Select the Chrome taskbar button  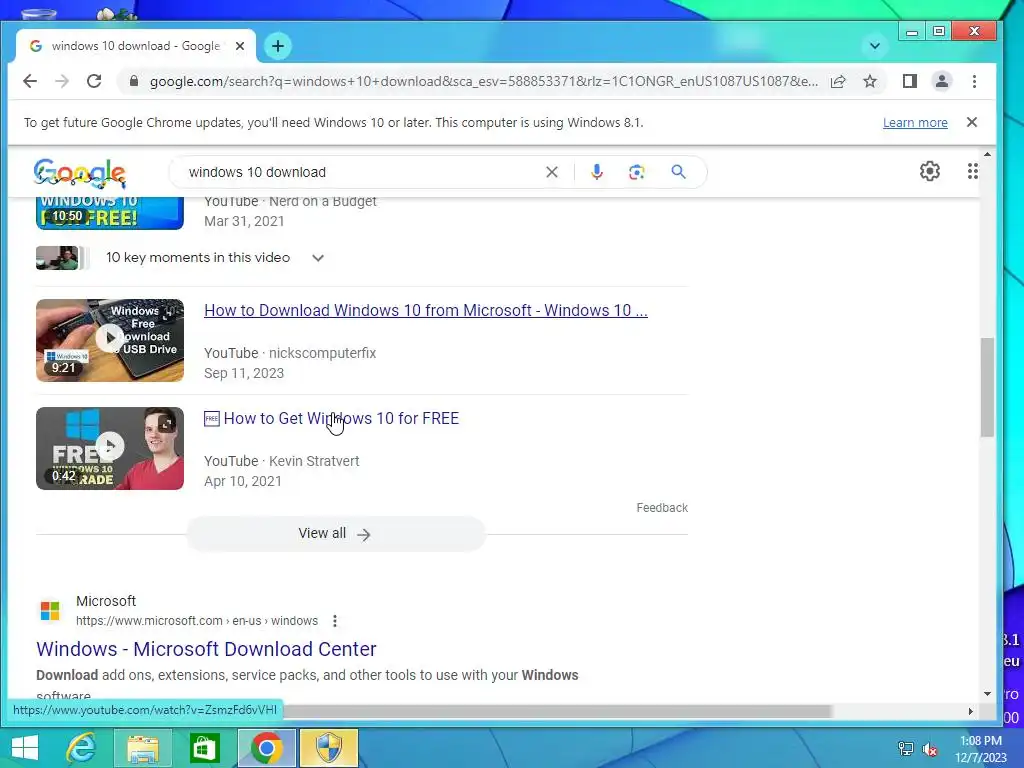tap(266, 748)
